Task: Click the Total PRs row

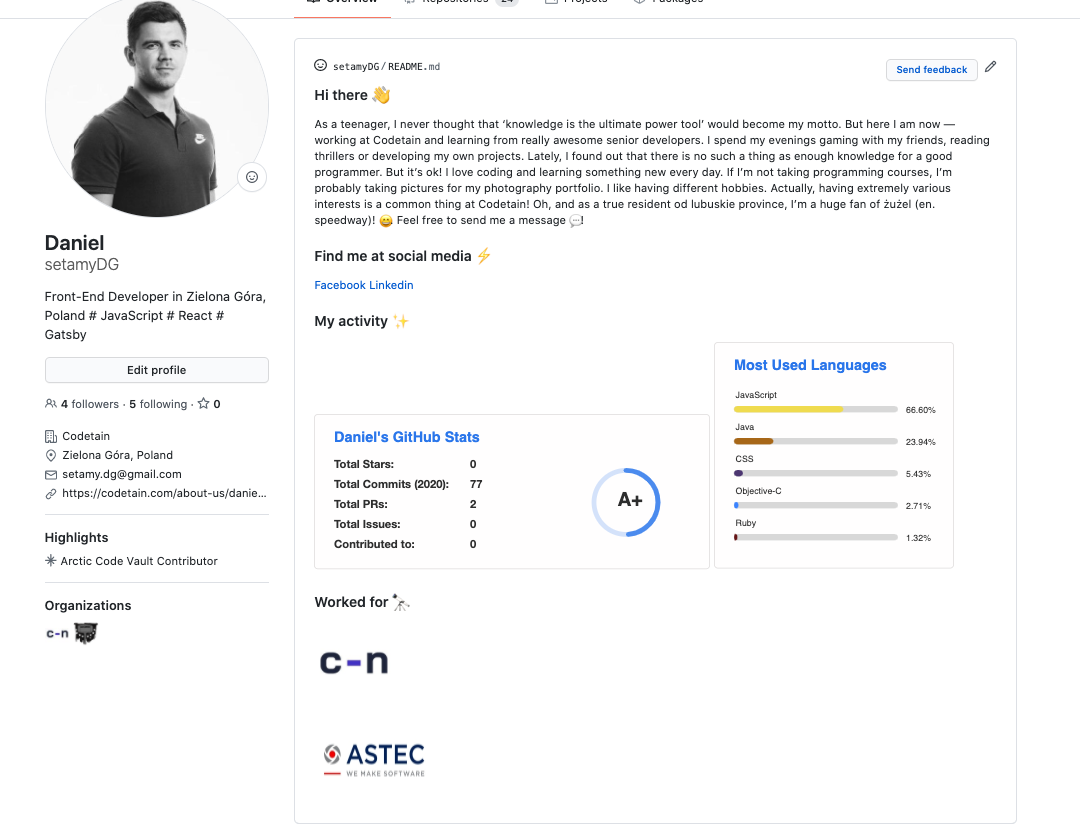Action: click(405, 504)
